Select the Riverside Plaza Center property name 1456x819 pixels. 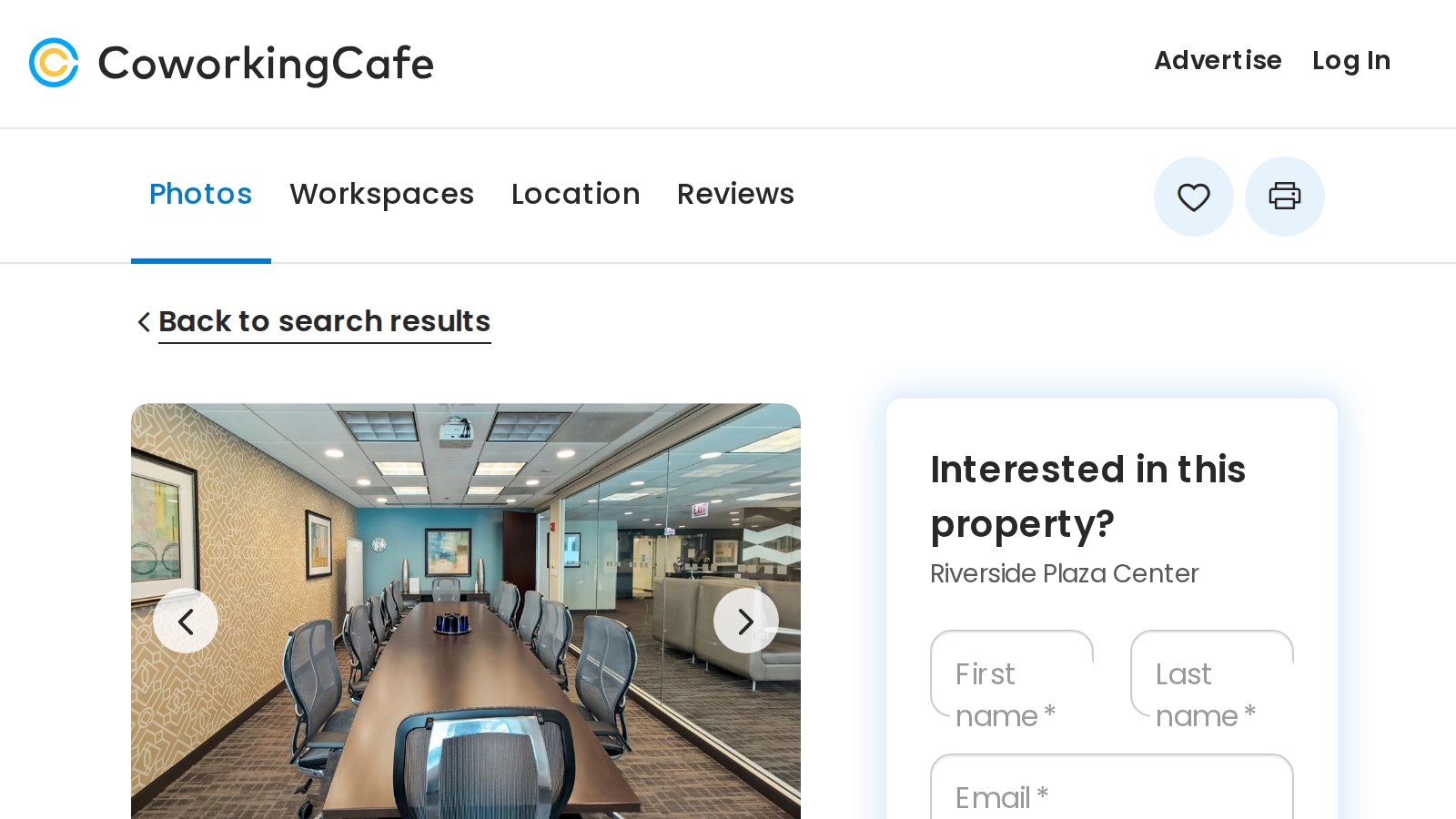pos(1064,573)
